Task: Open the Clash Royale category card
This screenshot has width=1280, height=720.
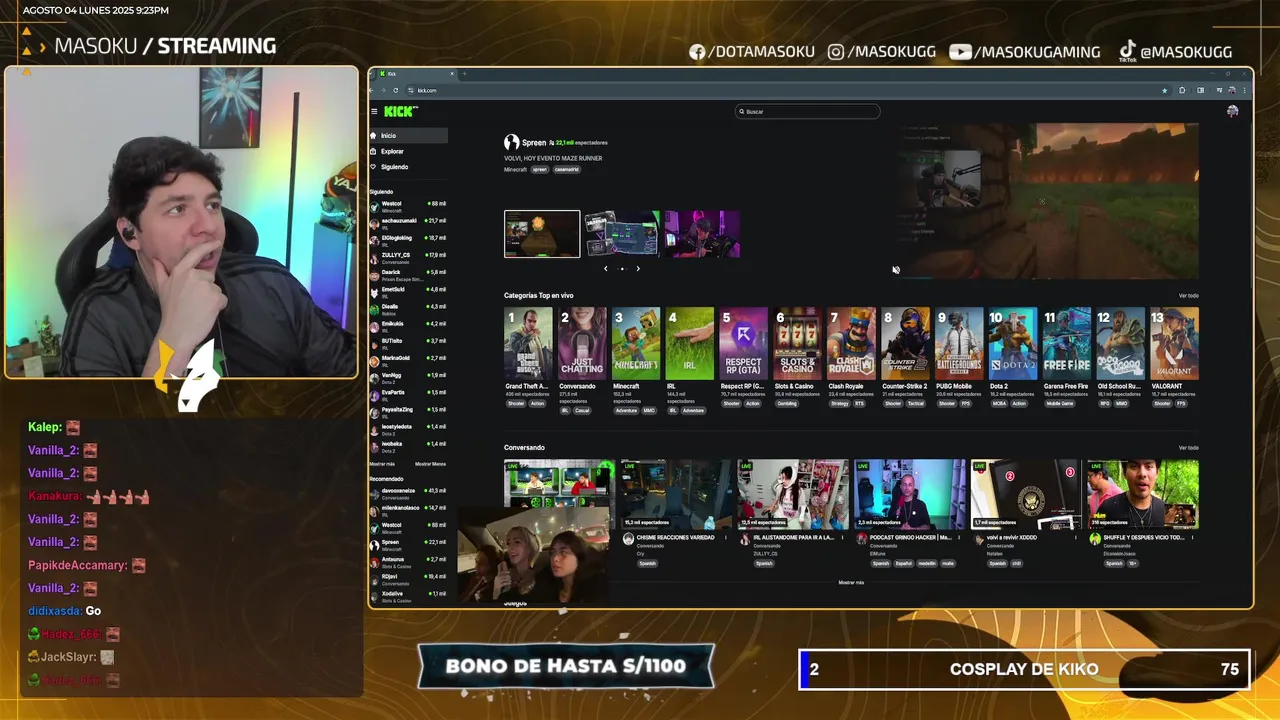Action: [x=852, y=344]
